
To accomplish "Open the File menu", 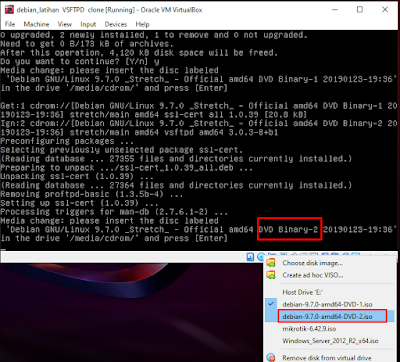I will 10,24.
